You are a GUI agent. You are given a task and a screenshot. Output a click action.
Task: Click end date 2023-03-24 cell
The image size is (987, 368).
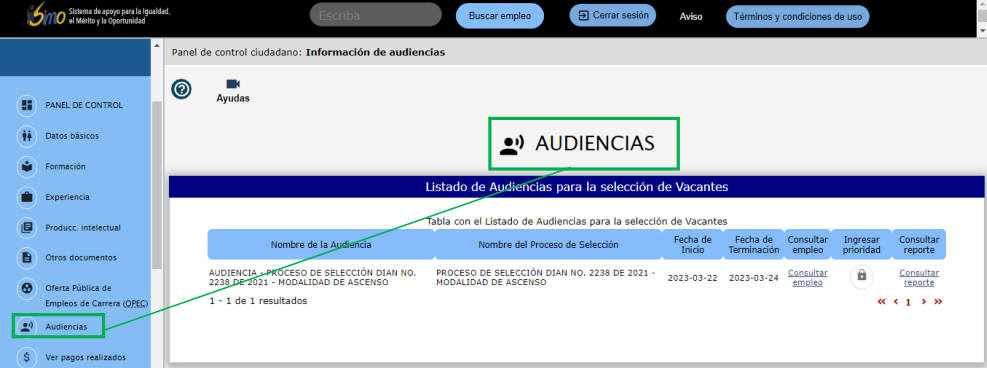[x=753, y=278]
